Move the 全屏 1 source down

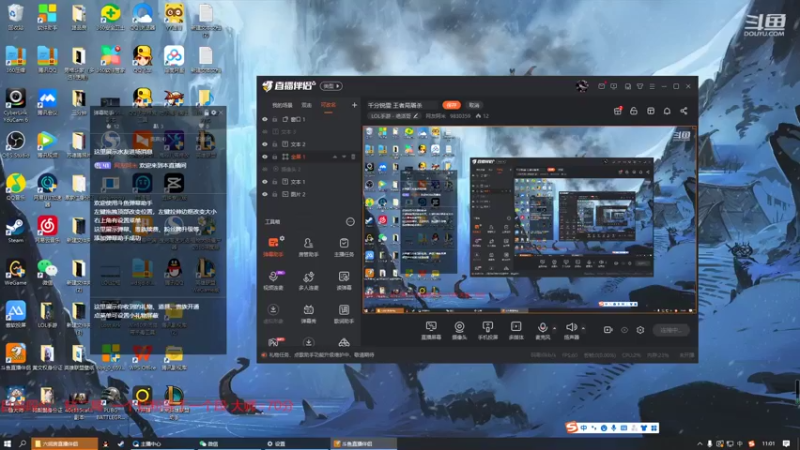tap(344, 157)
